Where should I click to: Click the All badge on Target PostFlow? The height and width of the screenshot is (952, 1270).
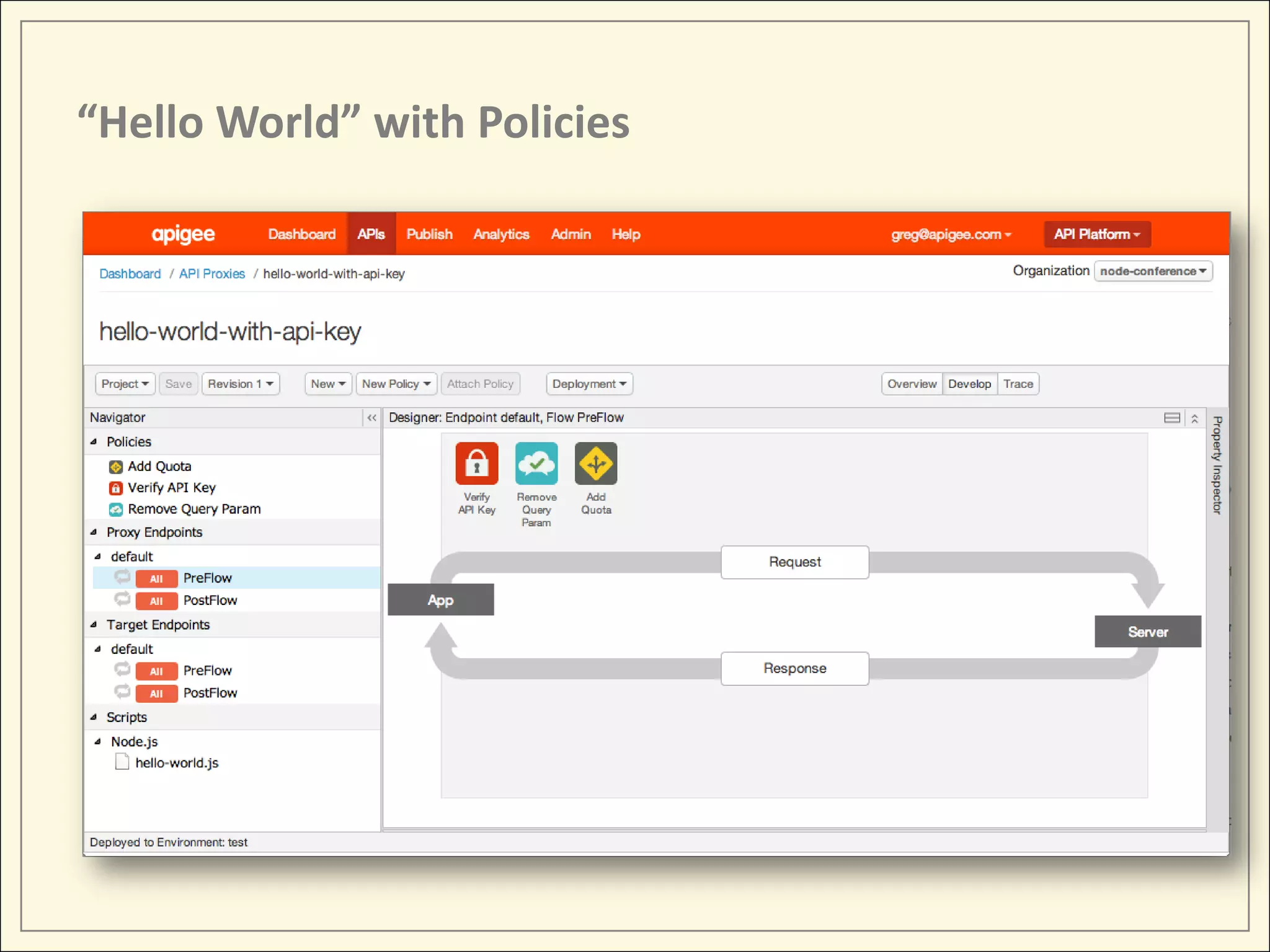tap(156, 694)
